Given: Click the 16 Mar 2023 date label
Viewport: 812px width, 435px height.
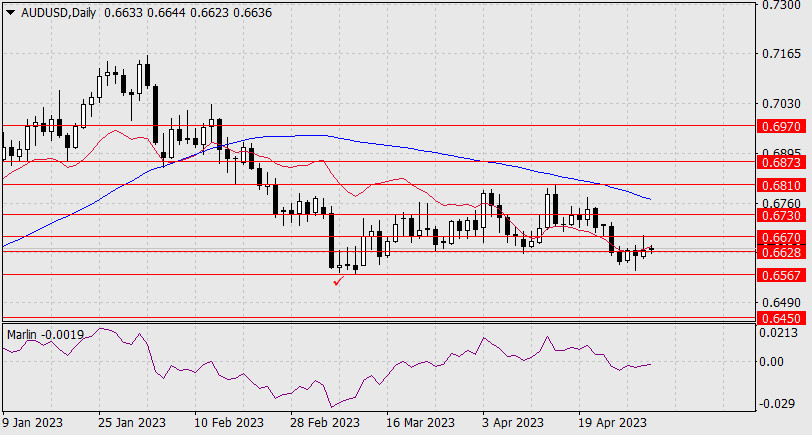Looking at the screenshot, I should coord(420,422).
